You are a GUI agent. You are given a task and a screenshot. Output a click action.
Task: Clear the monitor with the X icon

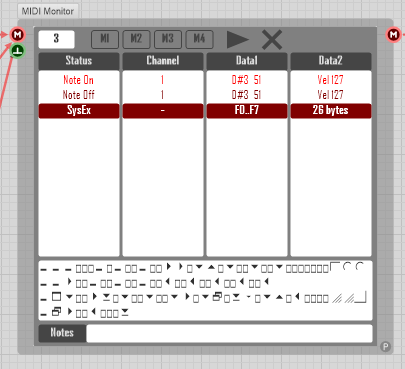[x=272, y=39]
